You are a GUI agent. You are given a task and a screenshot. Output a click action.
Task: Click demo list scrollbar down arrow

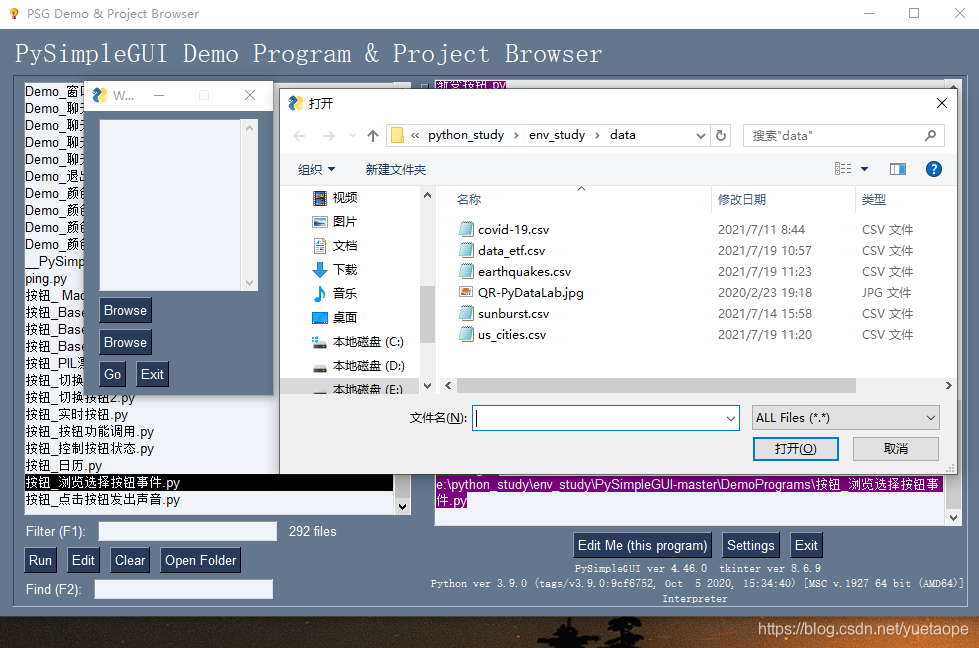(403, 507)
